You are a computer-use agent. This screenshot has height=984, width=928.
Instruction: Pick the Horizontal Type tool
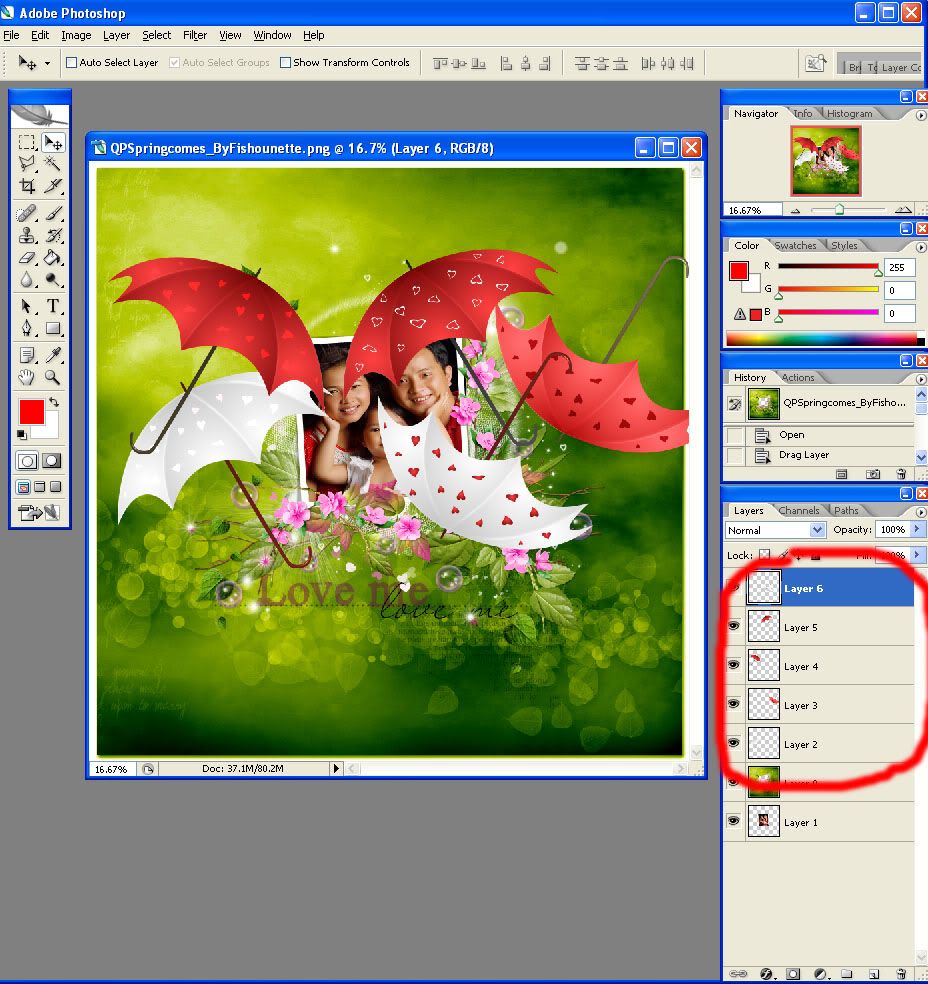tap(53, 306)
